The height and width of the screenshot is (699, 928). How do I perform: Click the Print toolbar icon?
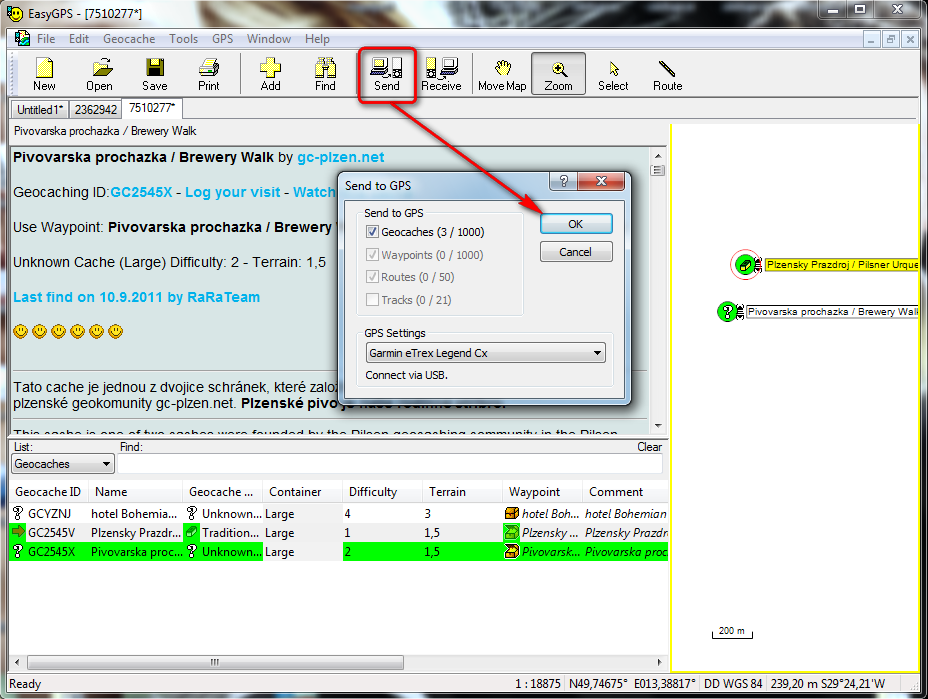coord(209,74)
